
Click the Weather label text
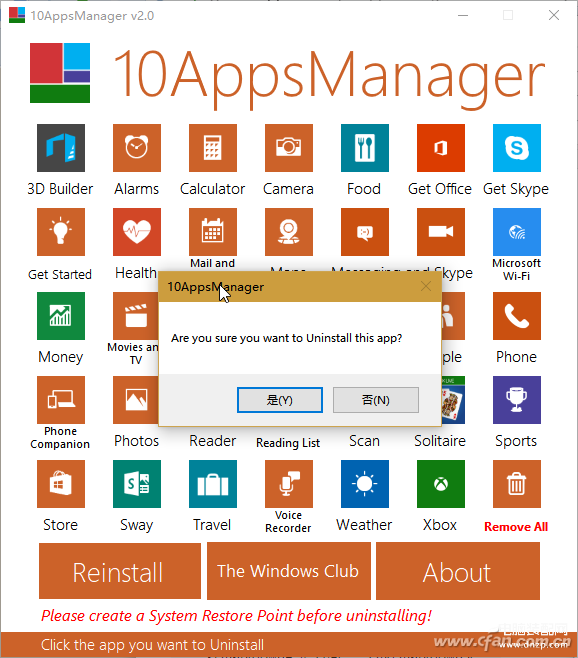[x=364, y=525]
